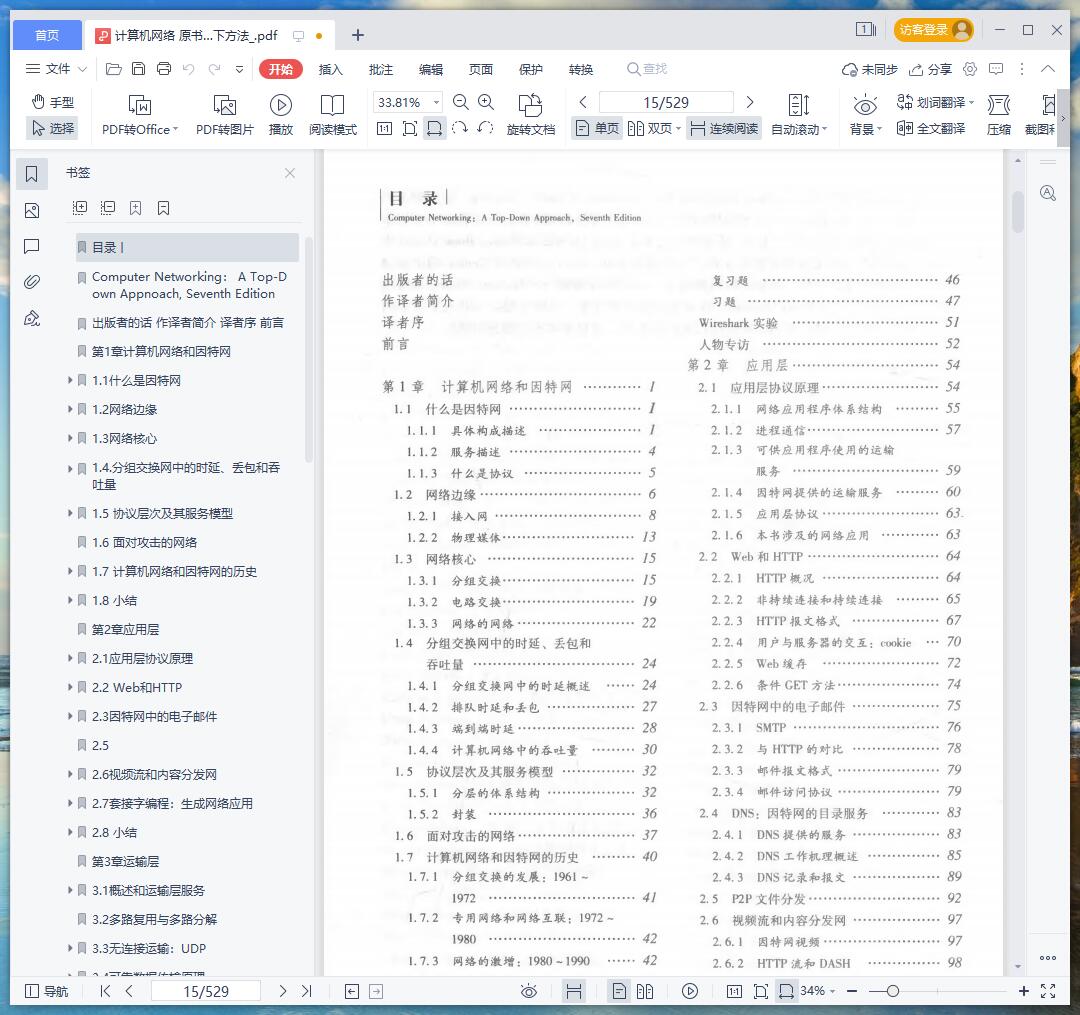The height and width of the screenshot is (1015, 1080).
Task: Switch to the 保护 ribbon tab
Action: [530, 70]
